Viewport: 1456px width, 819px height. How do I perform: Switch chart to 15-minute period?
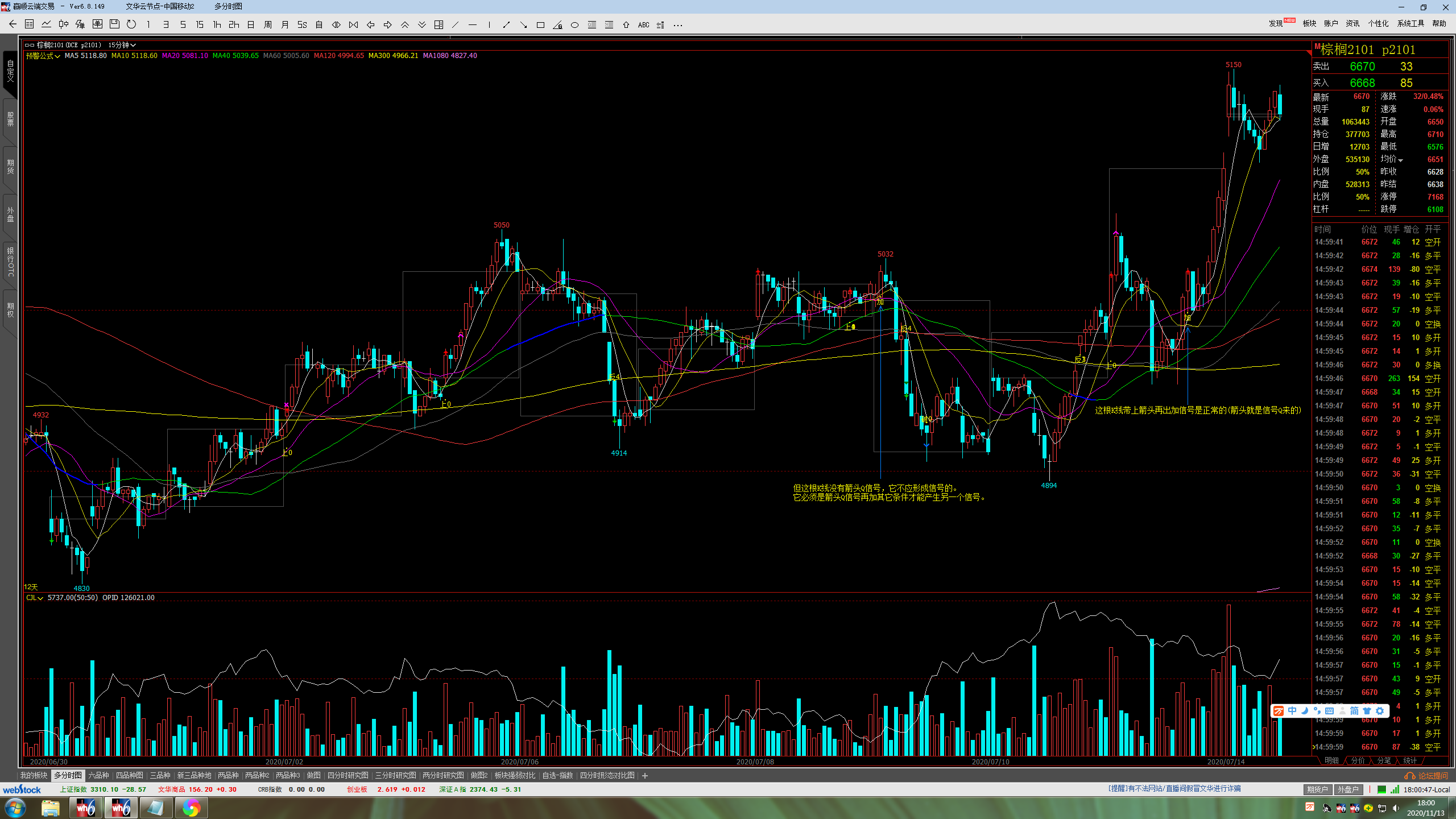coord(200,25)
